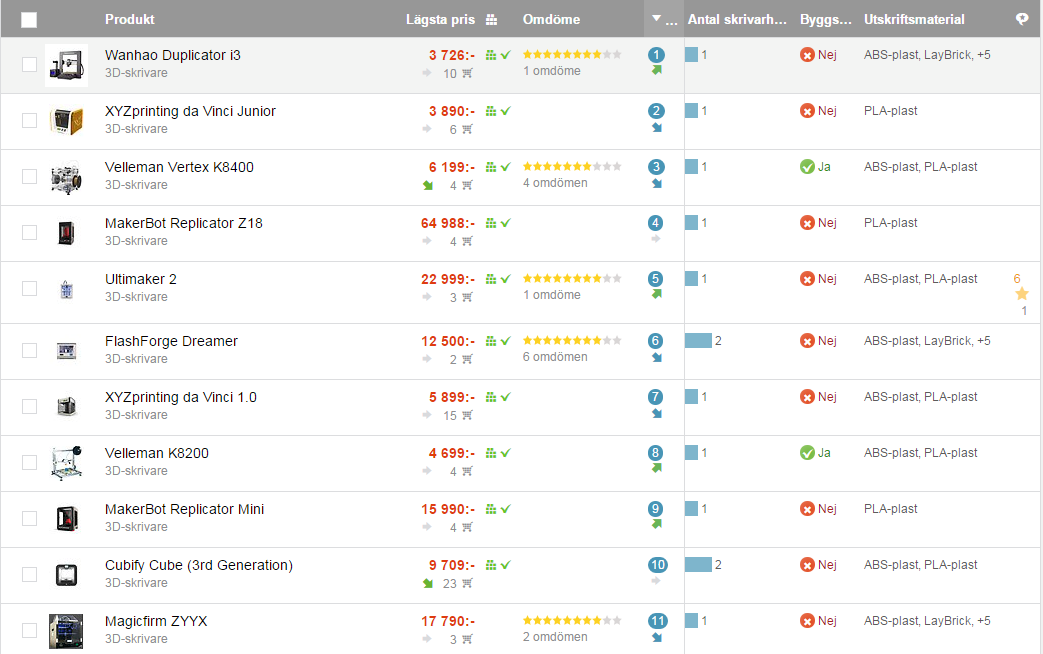Check the MakerBot Replicator Z18 checkbox
The width and height of the screenshot is (1043, 654).
tap(29, 232)
